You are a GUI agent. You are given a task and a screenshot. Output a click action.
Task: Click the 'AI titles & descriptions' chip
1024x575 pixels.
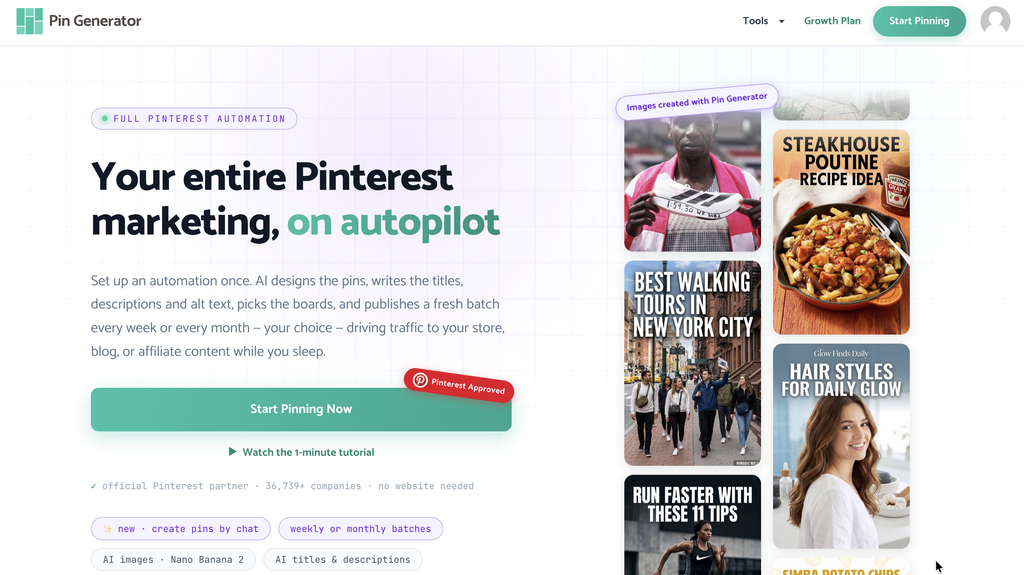343,559
